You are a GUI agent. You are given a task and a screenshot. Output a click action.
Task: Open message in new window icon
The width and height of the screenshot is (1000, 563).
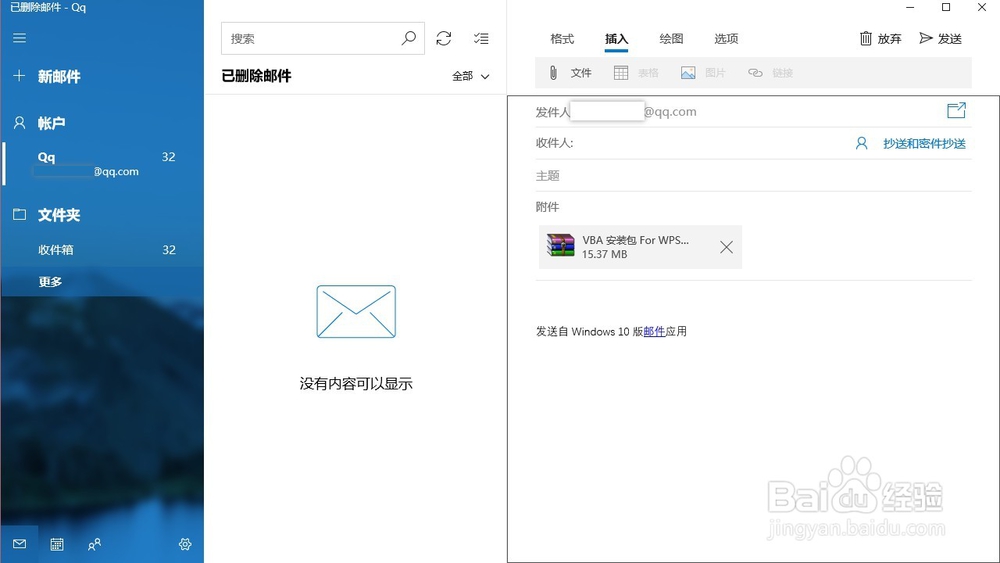coord(956,110)
